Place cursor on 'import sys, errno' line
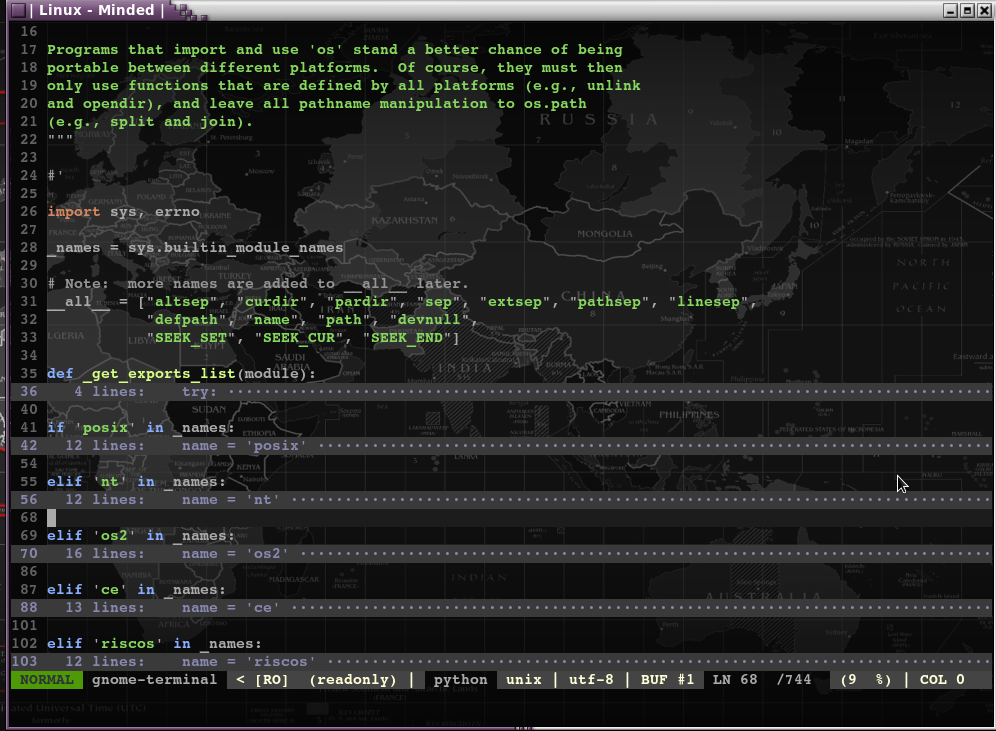This screenshot has height=731, width=996. [x=123, y=211]
